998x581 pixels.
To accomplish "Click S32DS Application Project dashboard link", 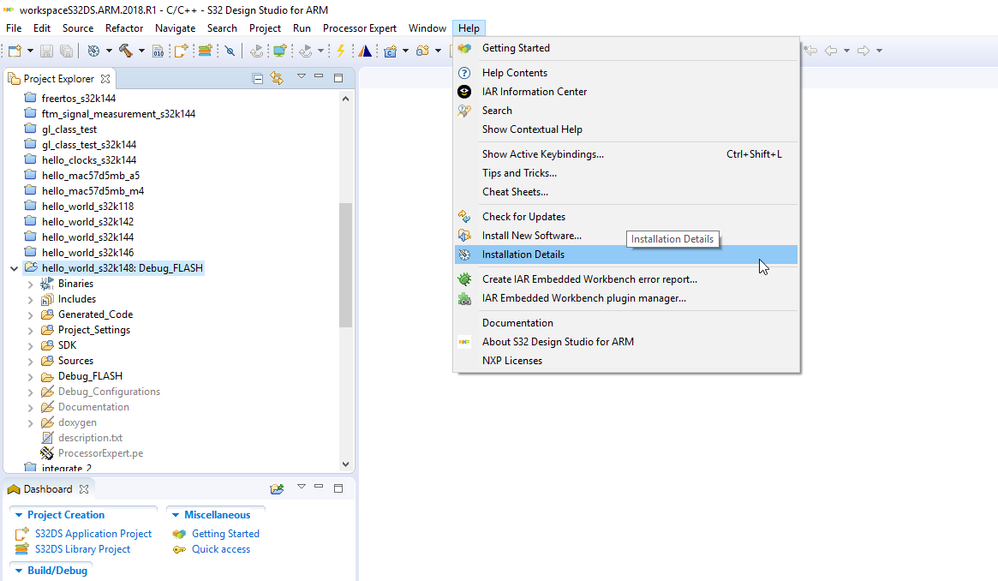I will point(93,534).
